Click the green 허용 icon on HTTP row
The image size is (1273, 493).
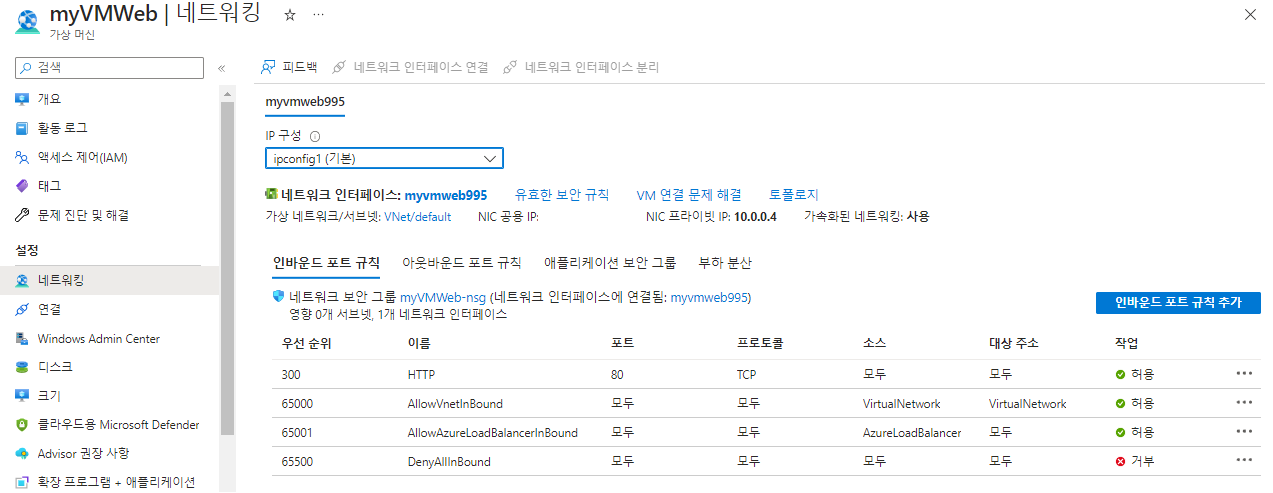(1120, 374)
